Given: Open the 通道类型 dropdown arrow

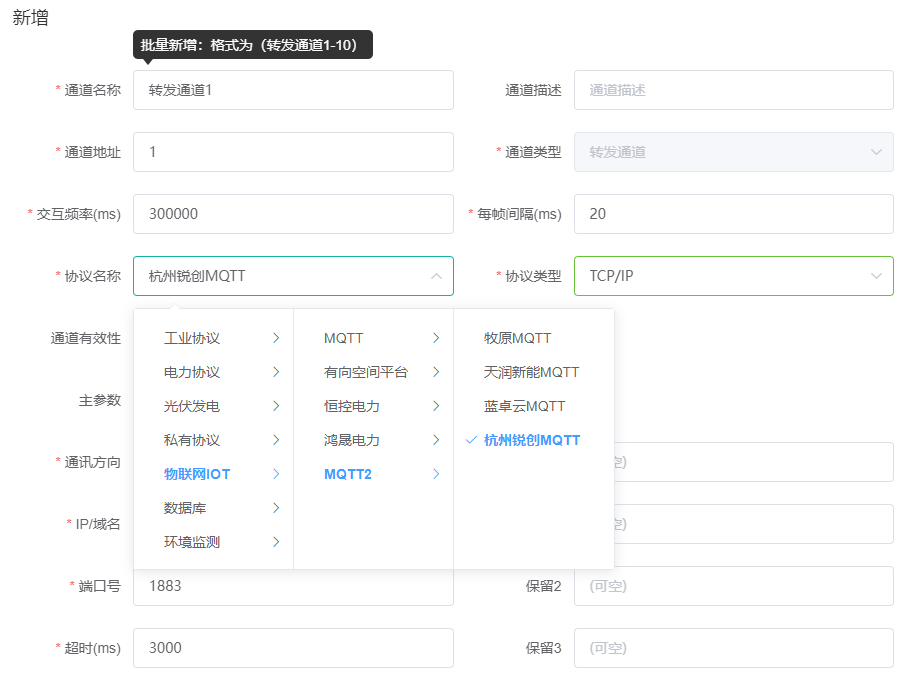Looking at the screenshot, I should tap(876, 152).
